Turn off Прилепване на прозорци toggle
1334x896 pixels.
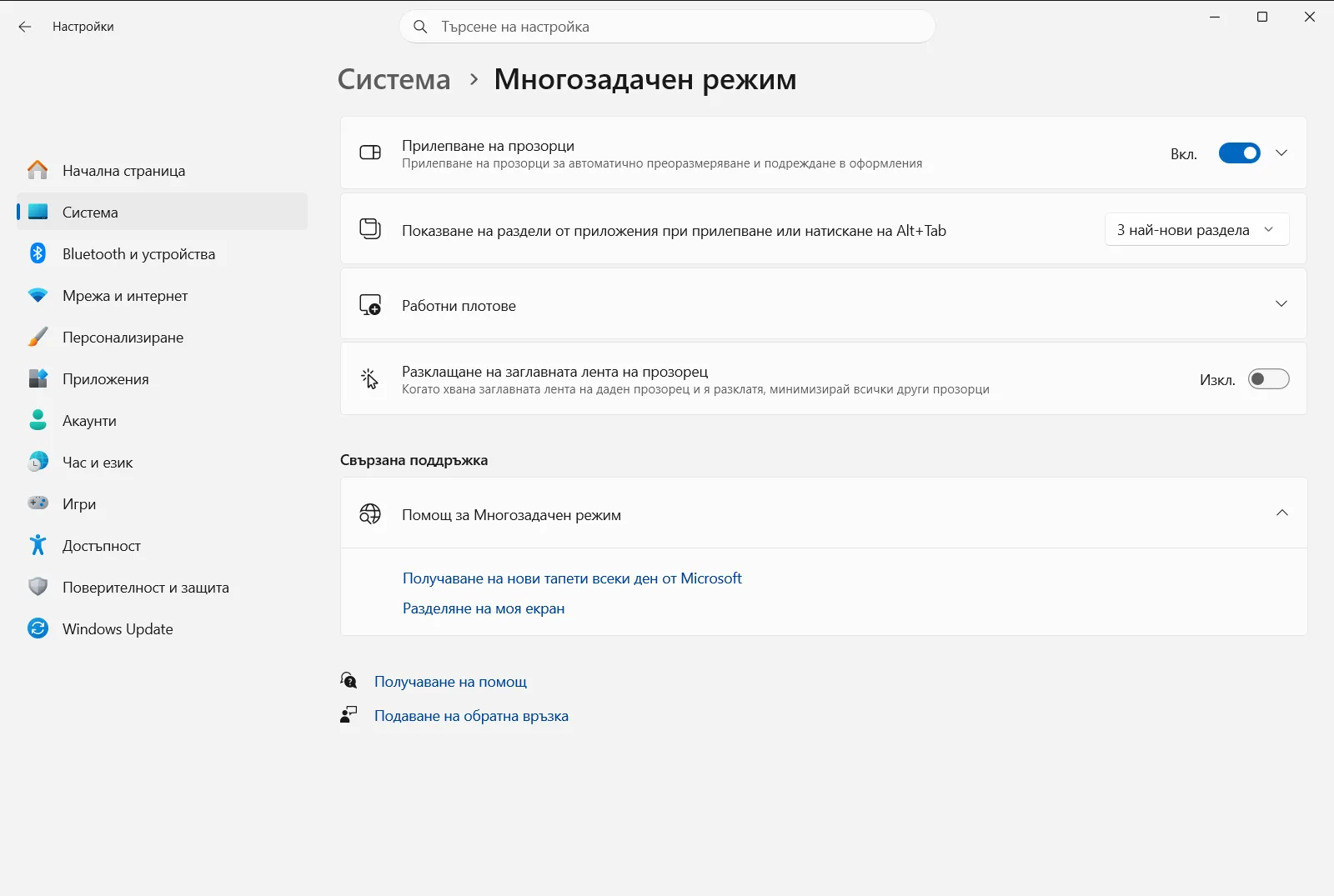(x=1240, y=153)
